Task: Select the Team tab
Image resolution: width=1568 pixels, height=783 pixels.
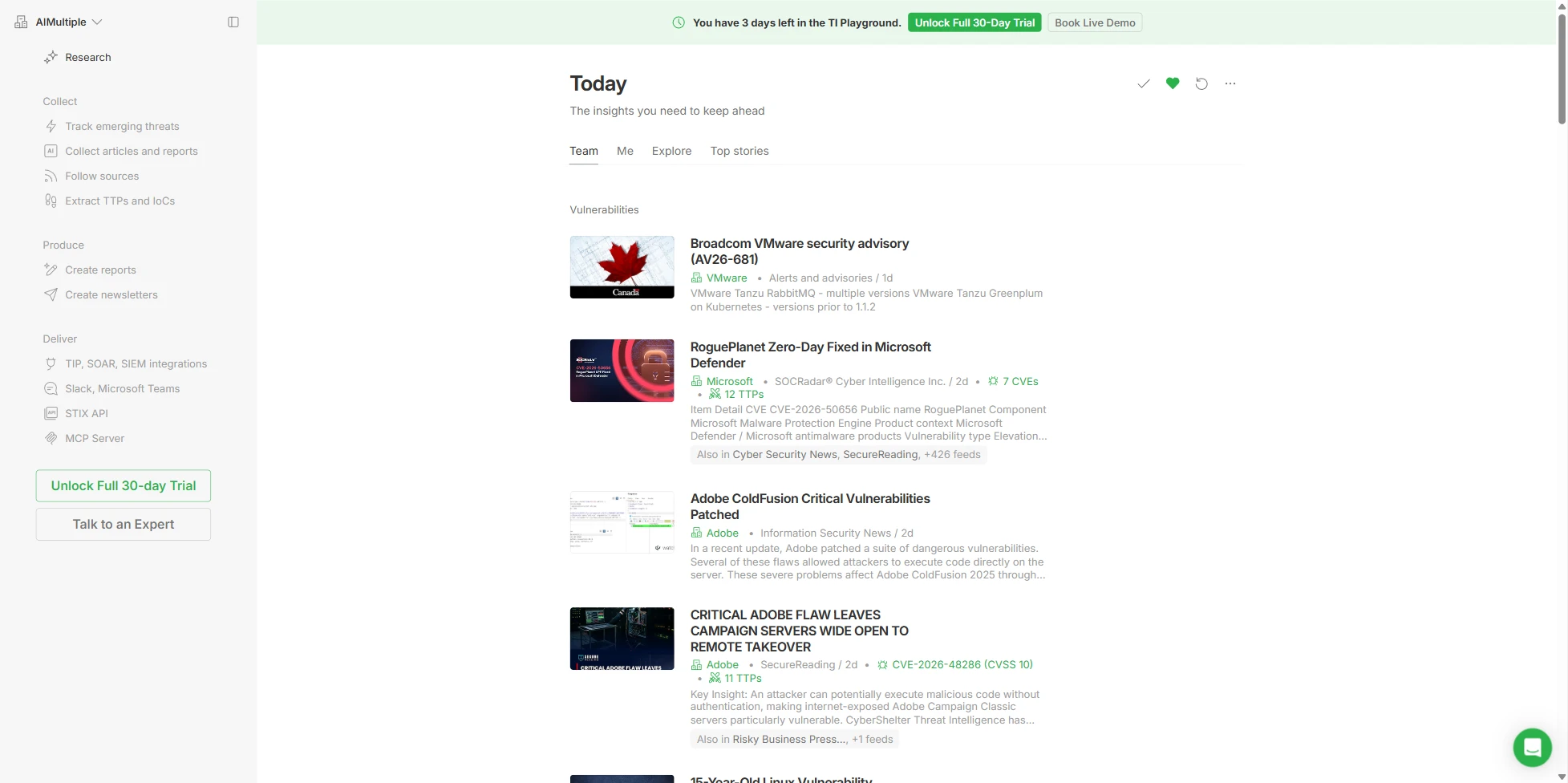Action: [584, 151]
